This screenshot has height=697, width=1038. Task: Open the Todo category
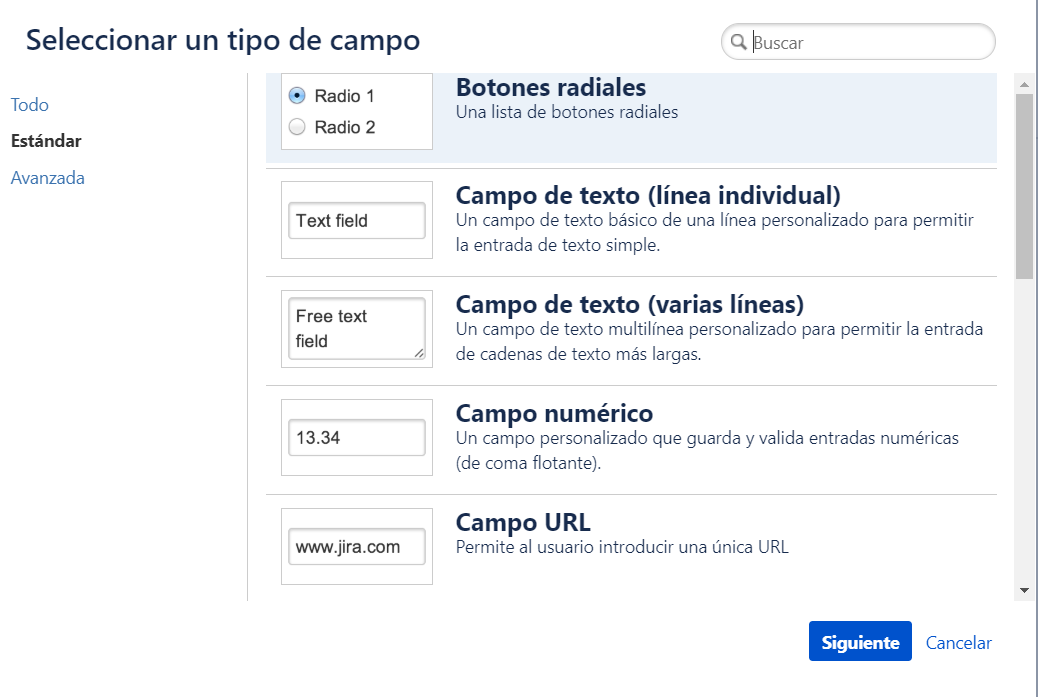(x=30, y=105)
